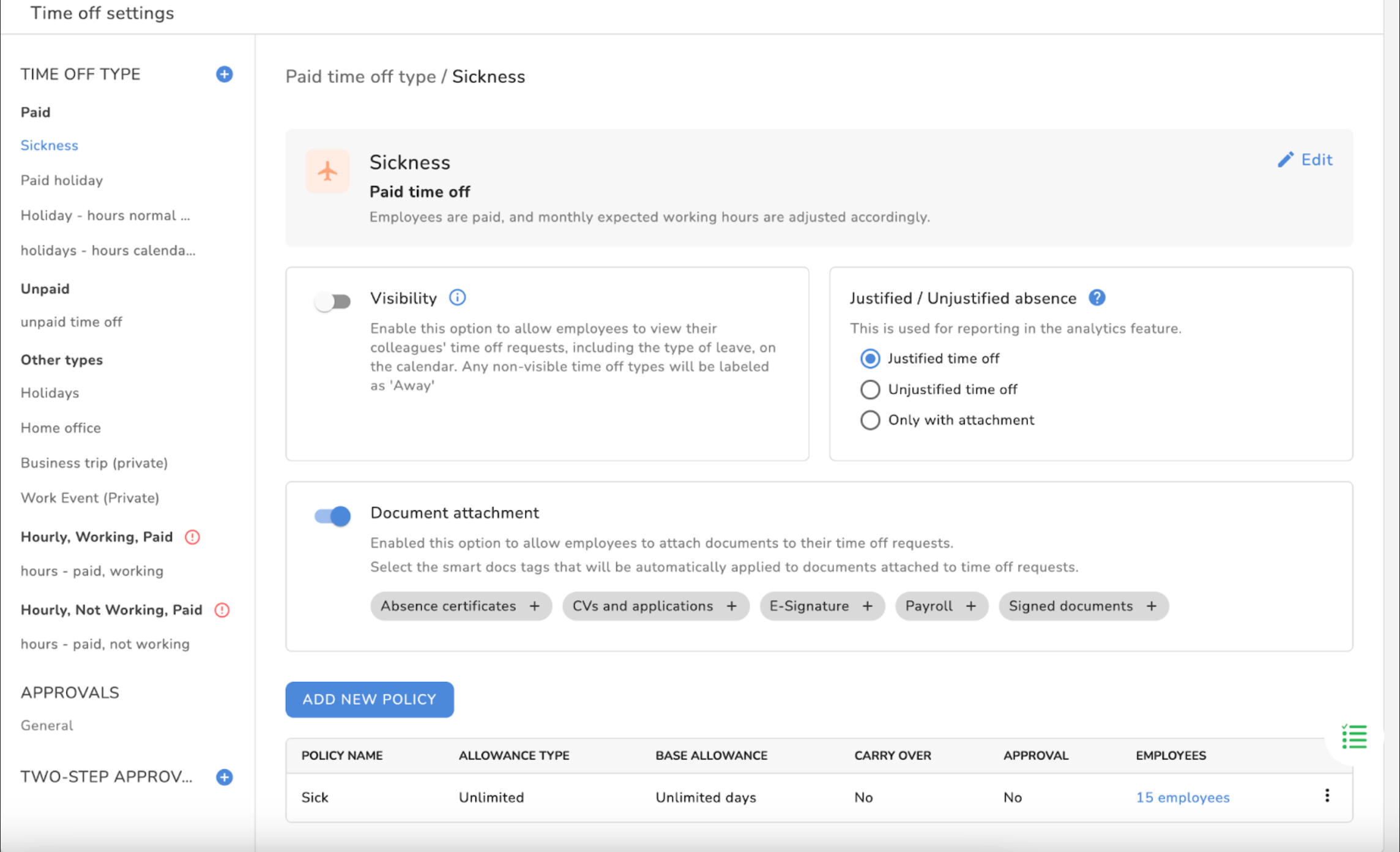Open the green checklist icon

point(1353,736)
